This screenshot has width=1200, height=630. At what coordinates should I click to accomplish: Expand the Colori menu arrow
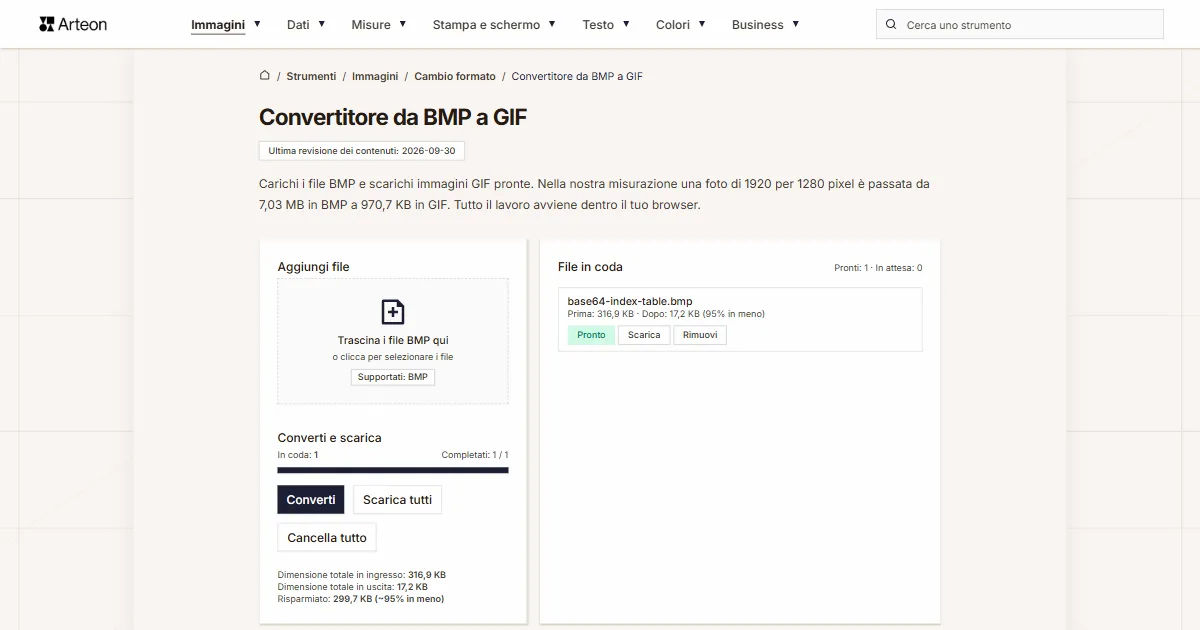[702, 23]
